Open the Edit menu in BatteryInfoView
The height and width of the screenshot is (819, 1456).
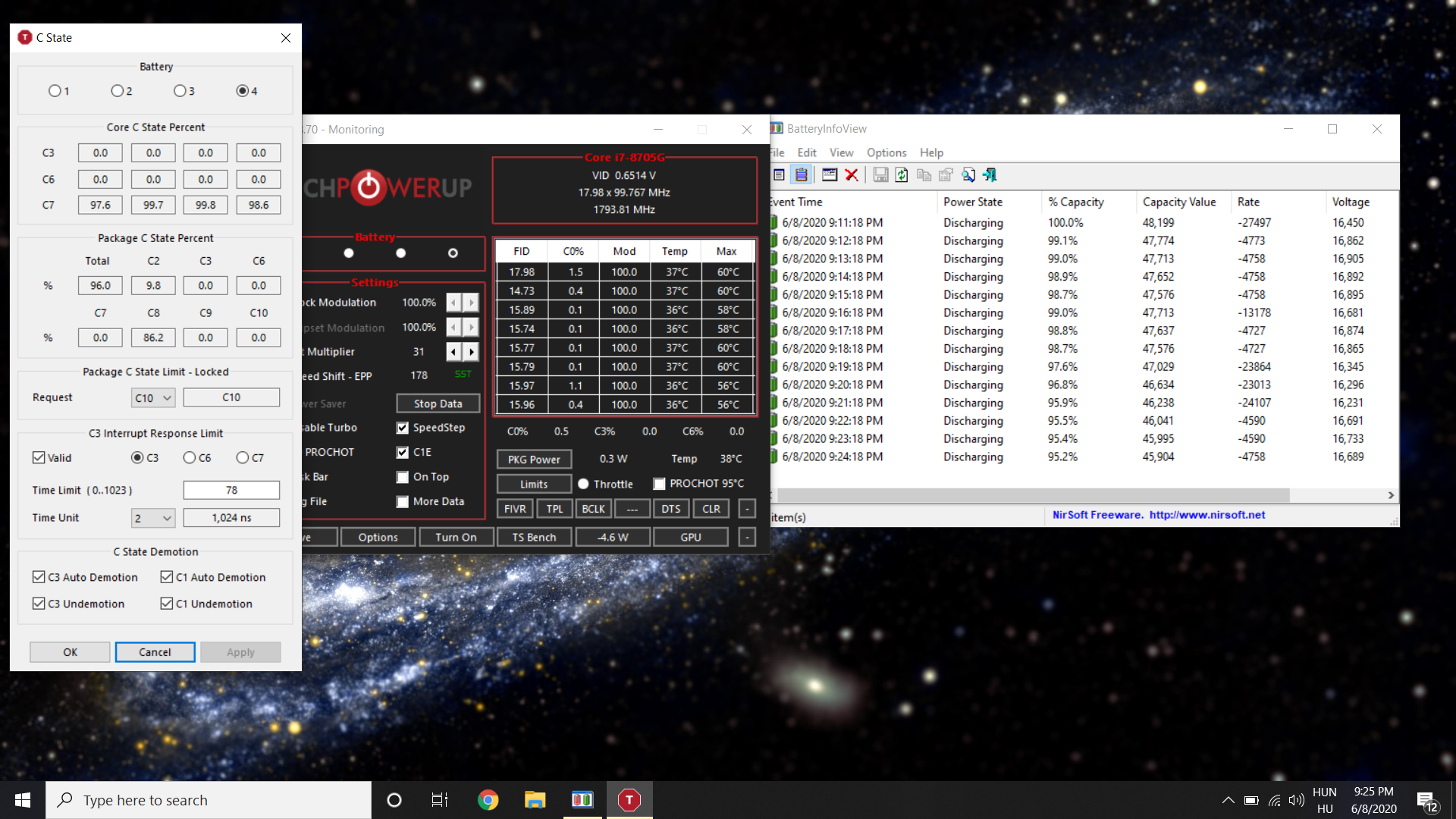807,152
